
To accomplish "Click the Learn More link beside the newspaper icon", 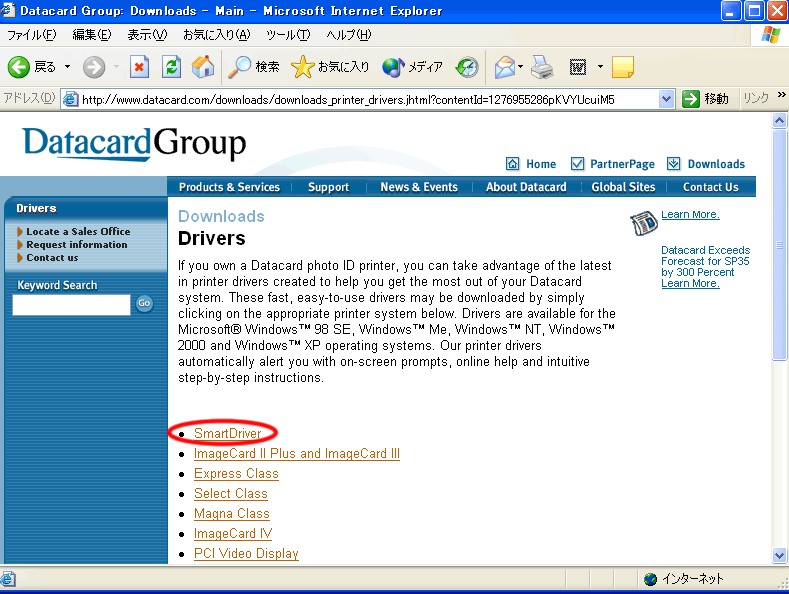I will tap(690, 214).
